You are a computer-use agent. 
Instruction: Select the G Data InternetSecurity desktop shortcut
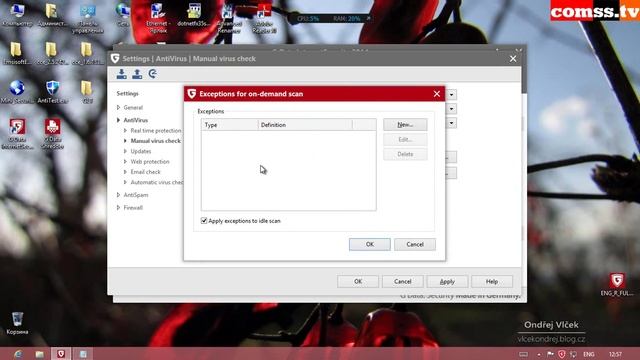(17, 134)
